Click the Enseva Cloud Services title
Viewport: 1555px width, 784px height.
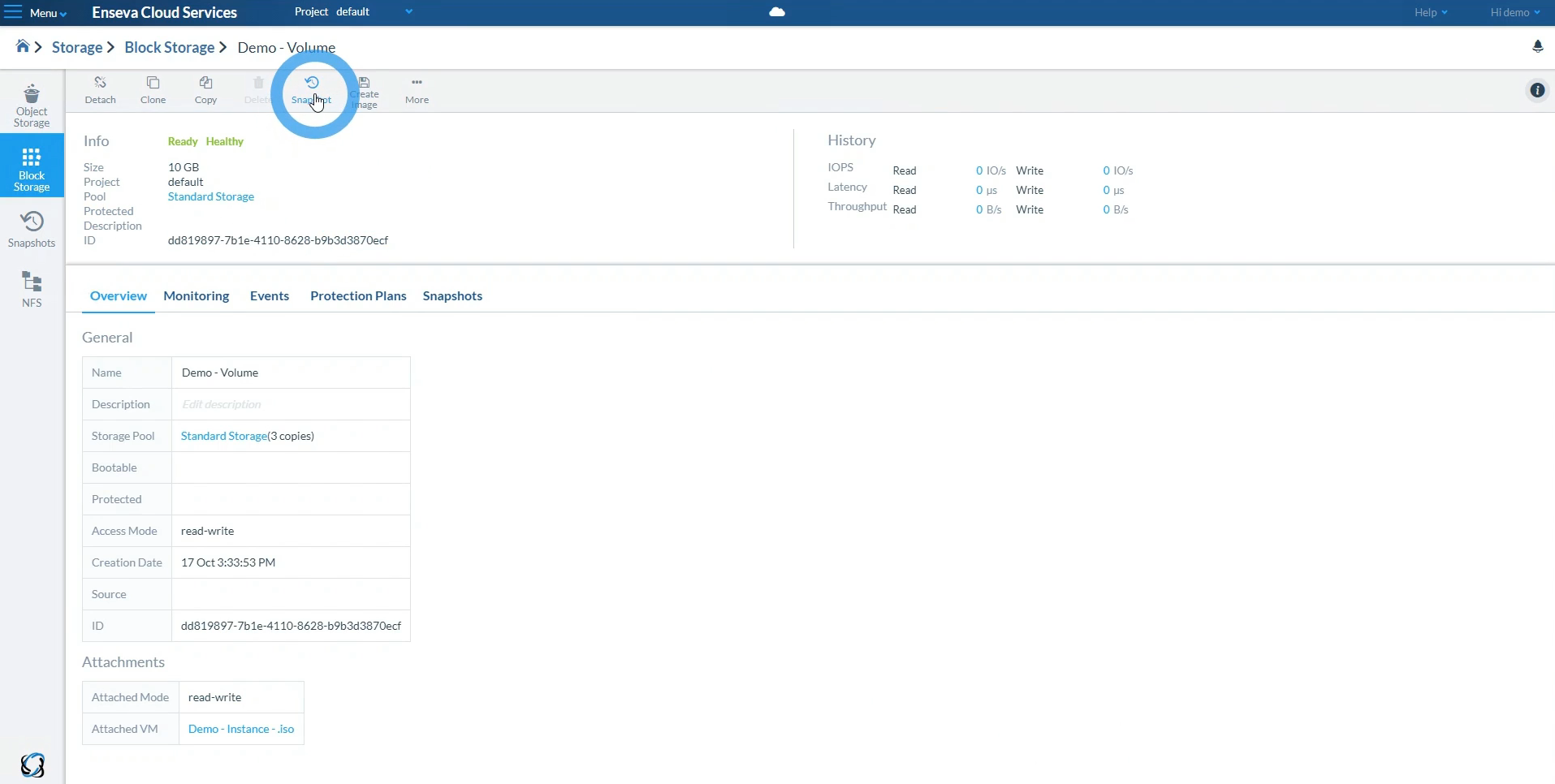[165, 12]
